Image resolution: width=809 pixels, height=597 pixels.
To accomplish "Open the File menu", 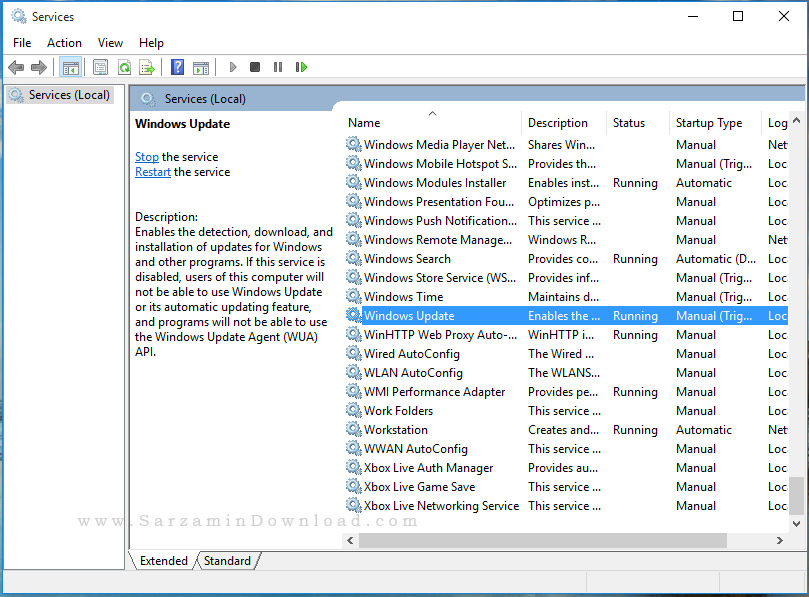I will tap(22, 43).
